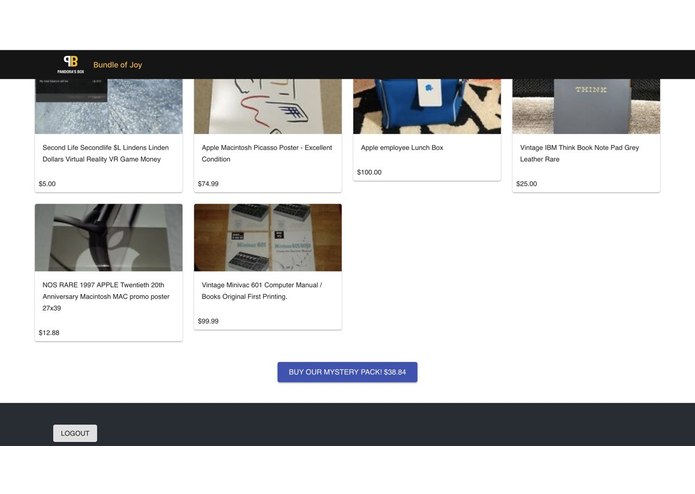Screen dimensions: 695x494
Task: Click the $12.88 price
Action: (49, 333)
